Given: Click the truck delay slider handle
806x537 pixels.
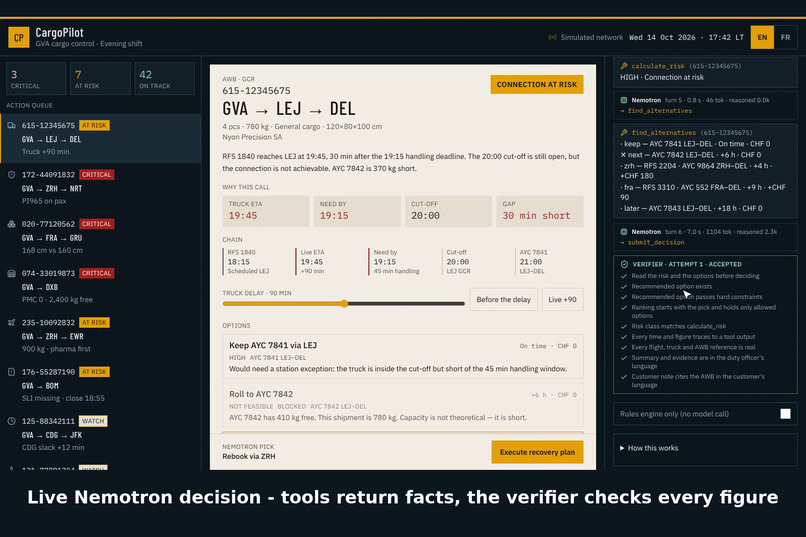Looking at the screenshot, I should tap(344, 304).
